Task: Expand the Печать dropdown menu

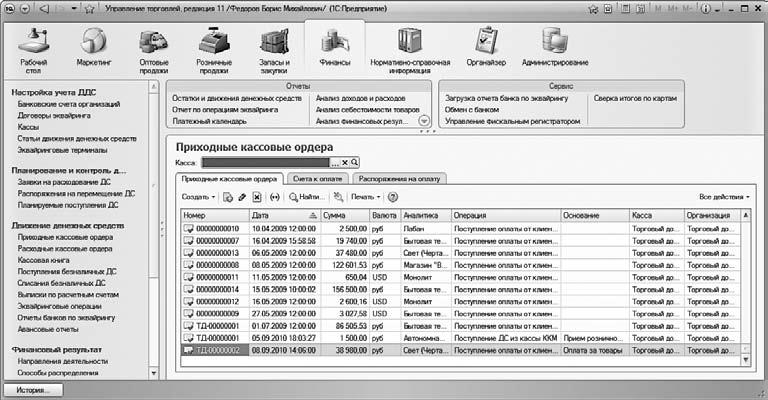Action: coord(363,197)
